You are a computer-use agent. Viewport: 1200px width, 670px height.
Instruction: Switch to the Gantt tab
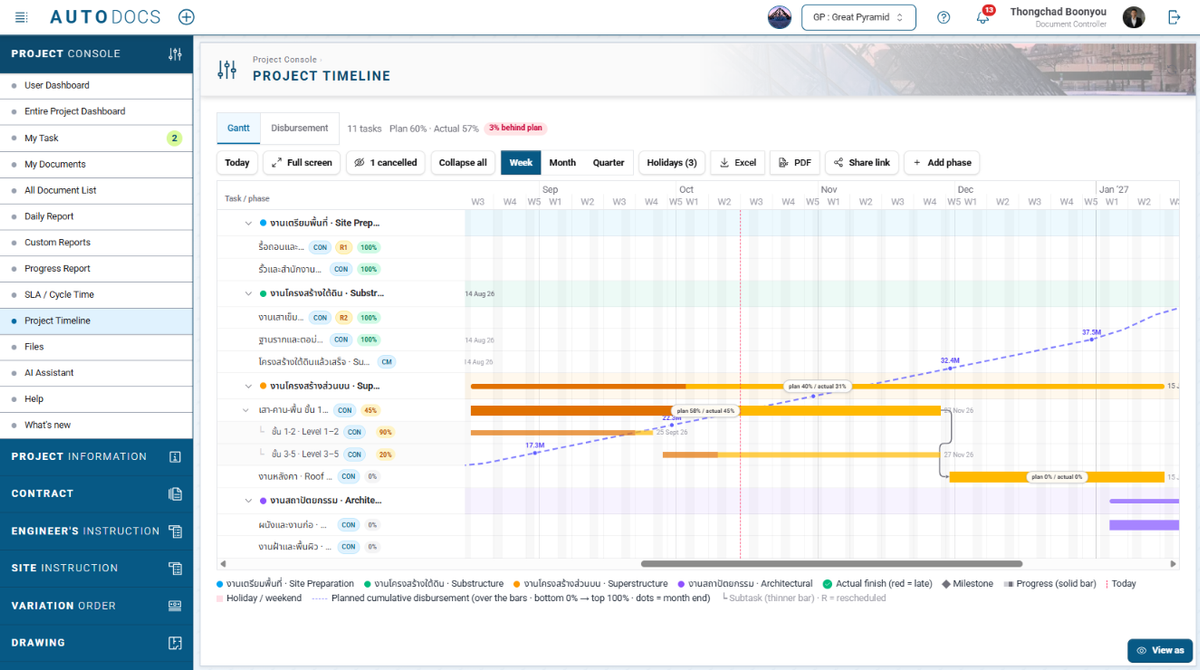[238, 128]
